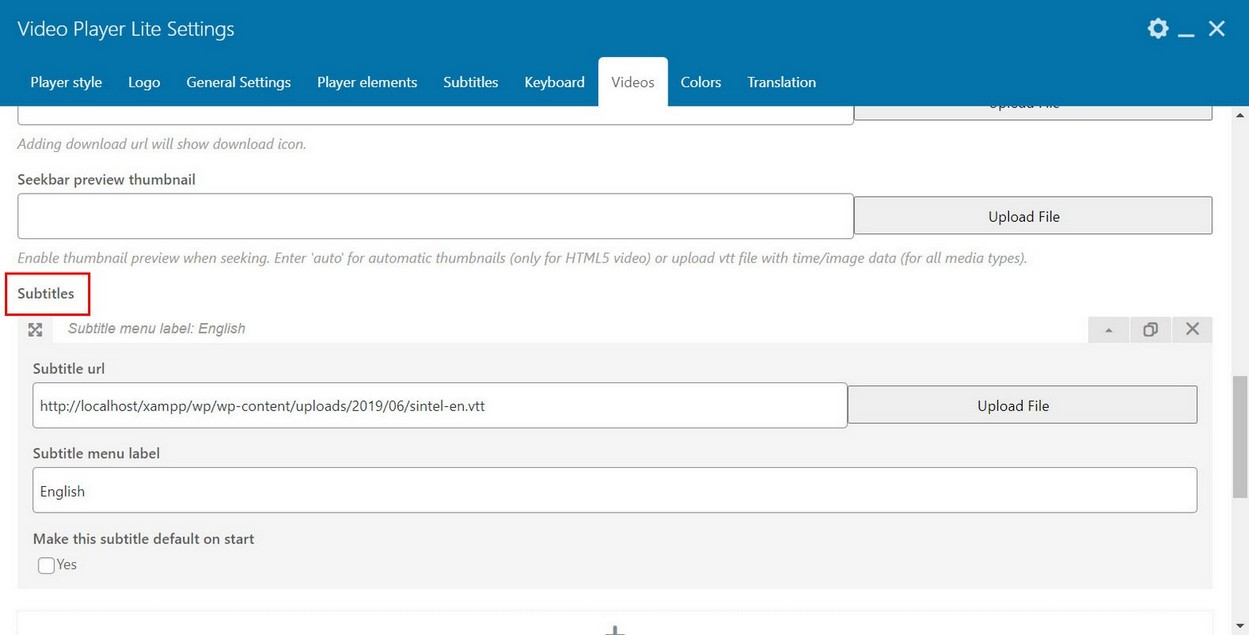Close the Video Player Lite Settings panel

[1217, 28]
